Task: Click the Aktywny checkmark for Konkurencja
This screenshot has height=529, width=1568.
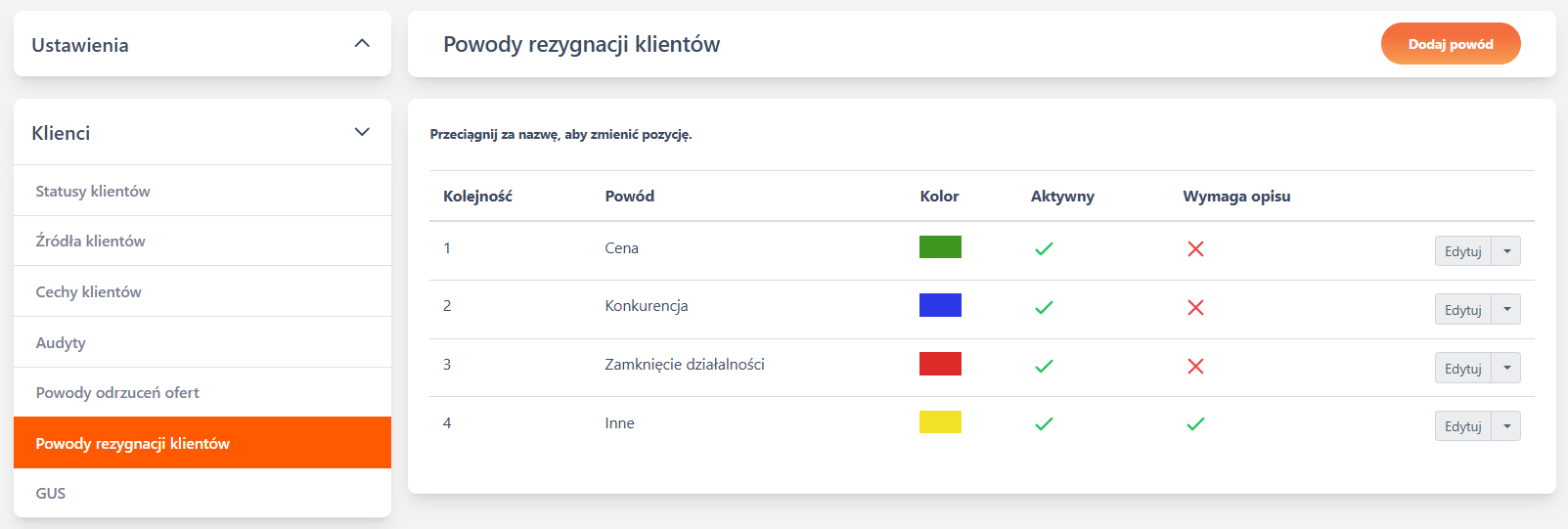Action: [x=1044, y=307]
